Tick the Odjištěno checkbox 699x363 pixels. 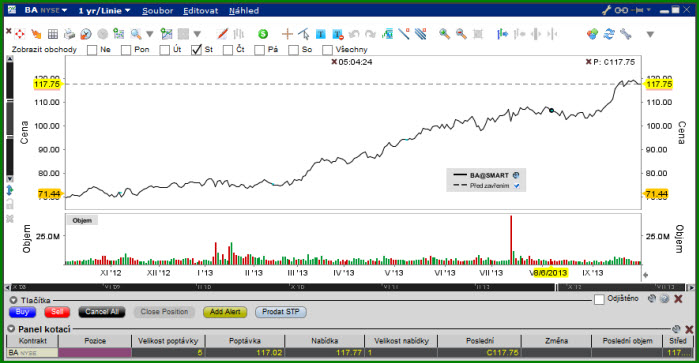tap(599, 299)
